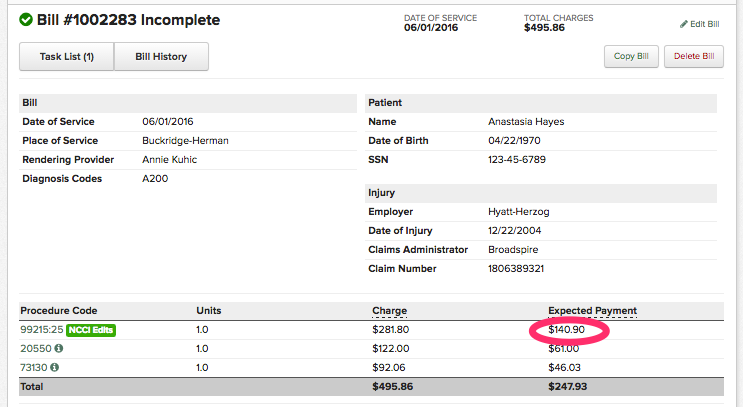743x407 pixels.
Task: Open the Bill History tab
Action: pos(161,57)
